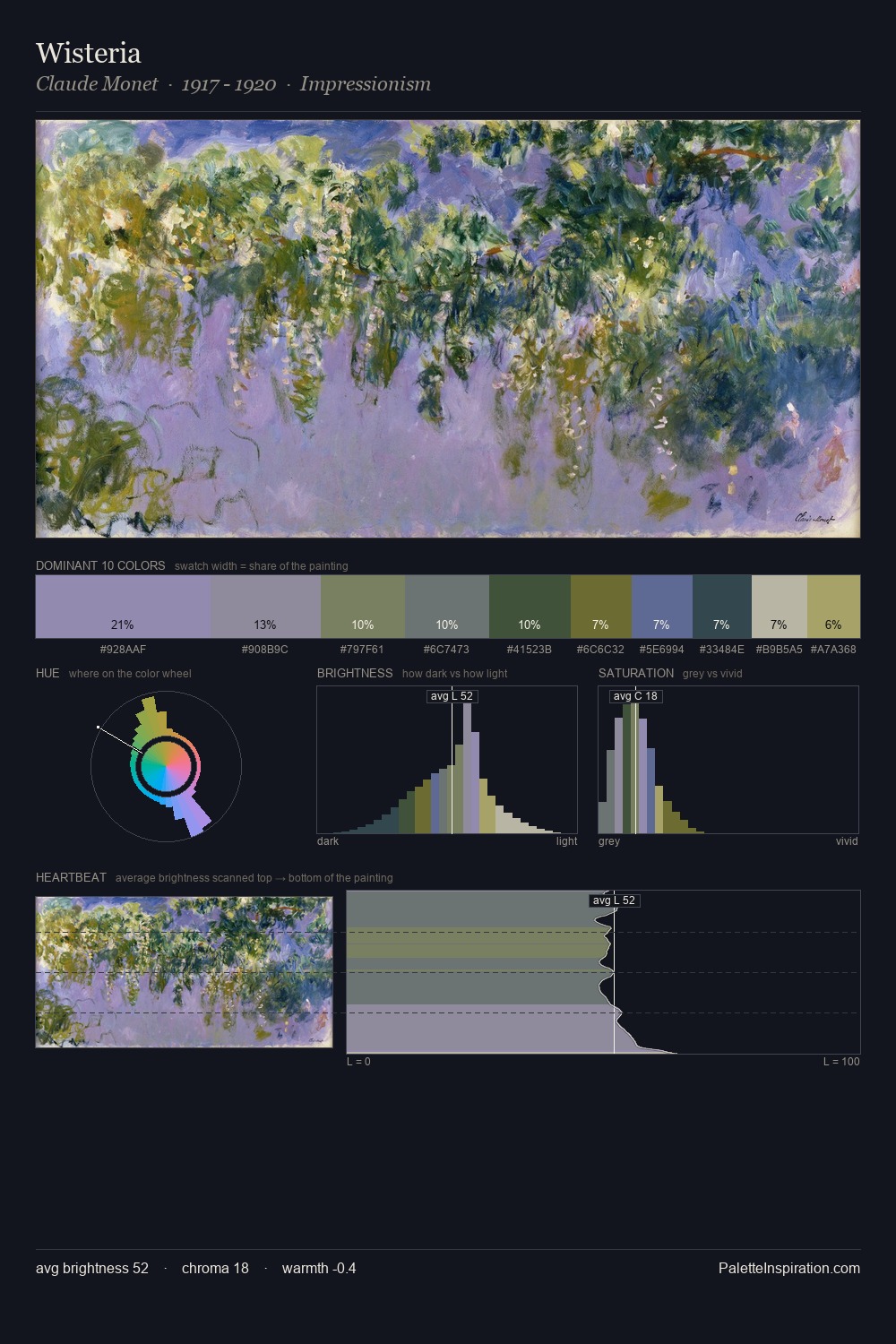896x1344 pixels.
Task: Click the '1917 - 1920' date text
Action: [228, 84]
